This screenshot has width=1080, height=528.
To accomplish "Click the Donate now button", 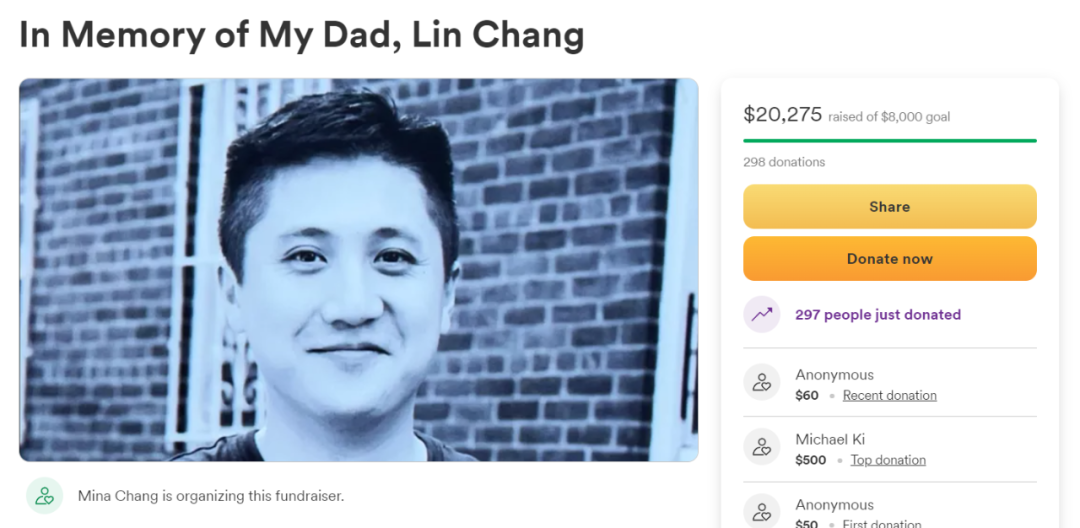I will 890,259.
